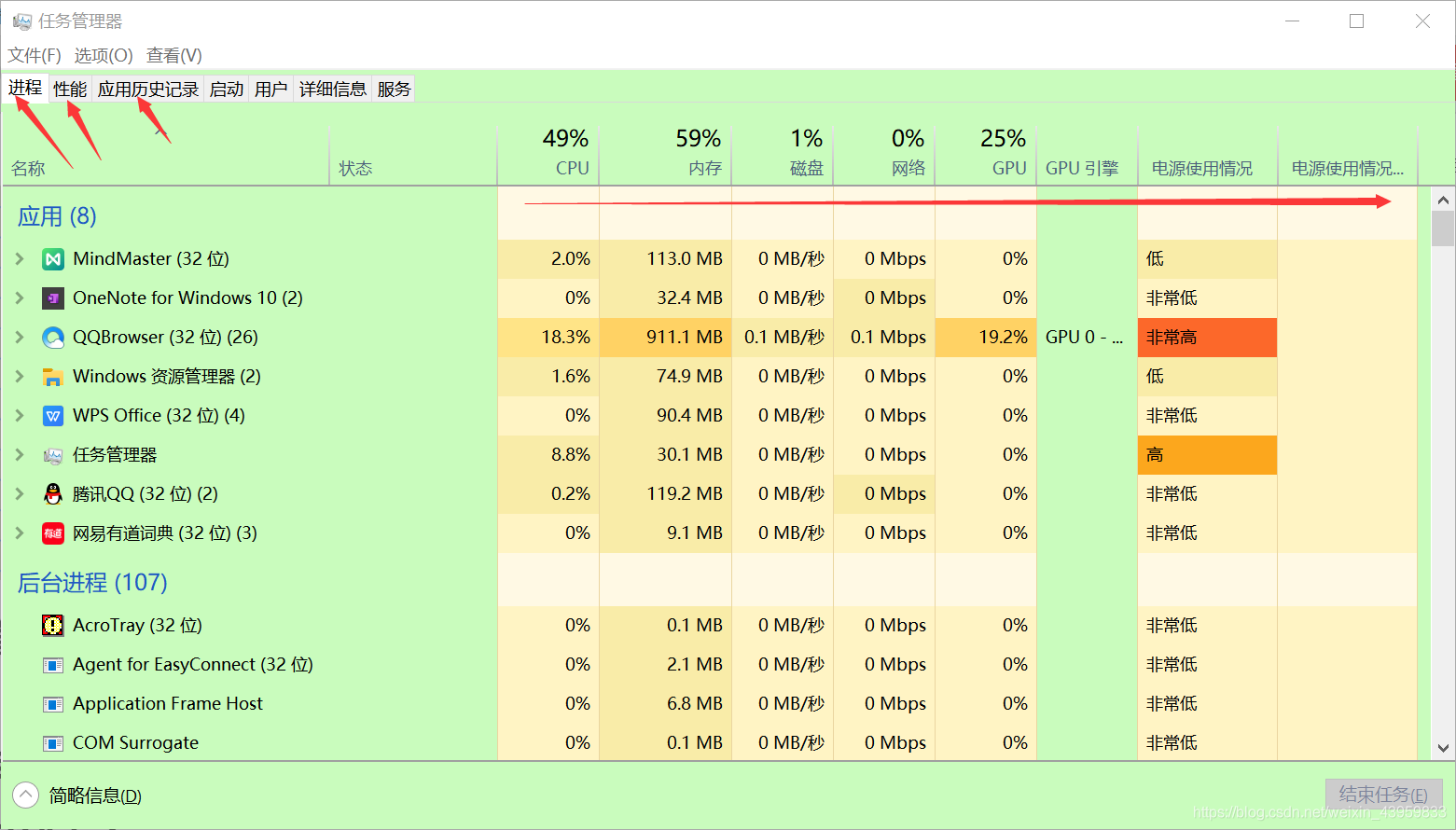Sort by the first 电源使用情况 column

[x=1208, y=156]
